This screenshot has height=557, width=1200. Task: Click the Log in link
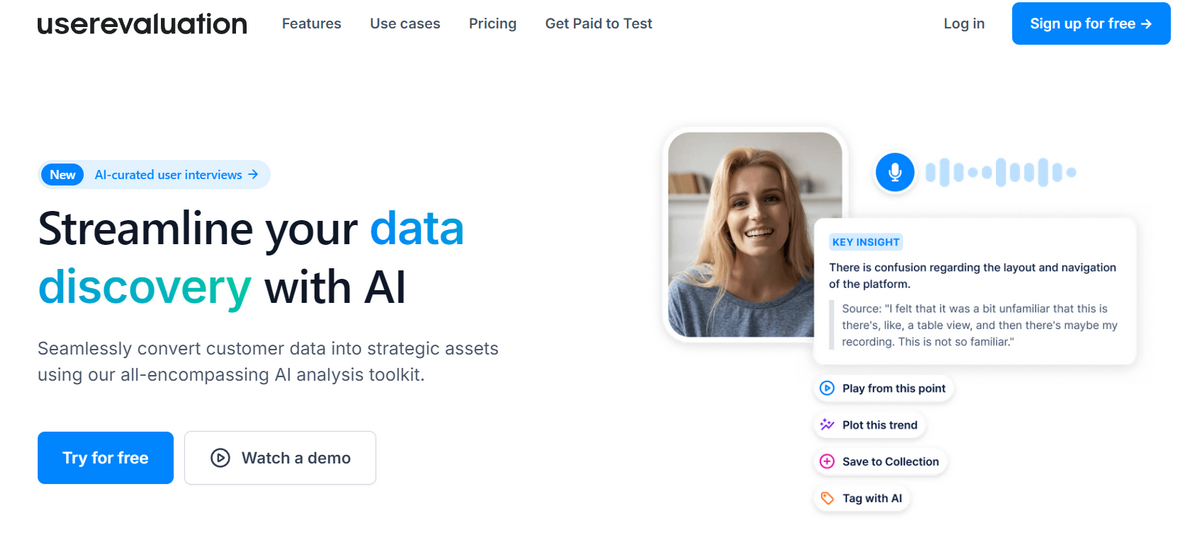[x=964, y=24]
